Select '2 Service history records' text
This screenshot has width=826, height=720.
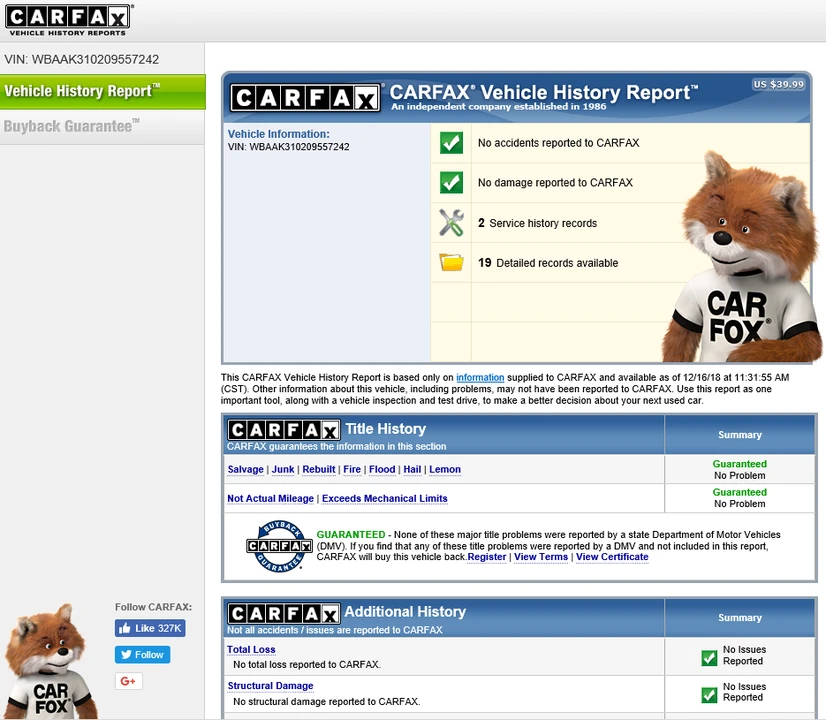(537, 223)
